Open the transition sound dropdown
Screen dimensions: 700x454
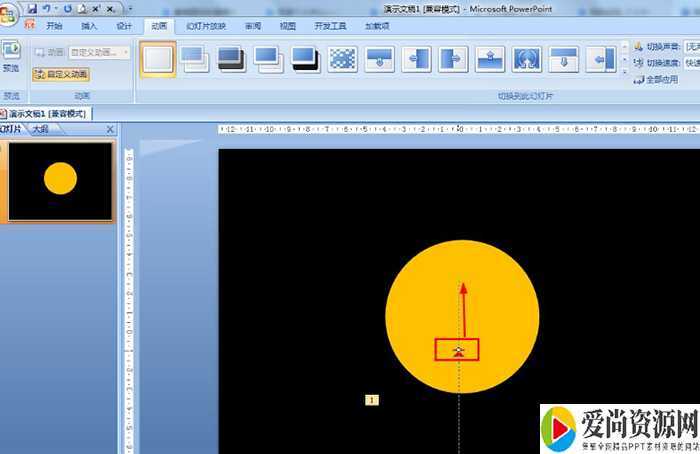pos(691,46)
